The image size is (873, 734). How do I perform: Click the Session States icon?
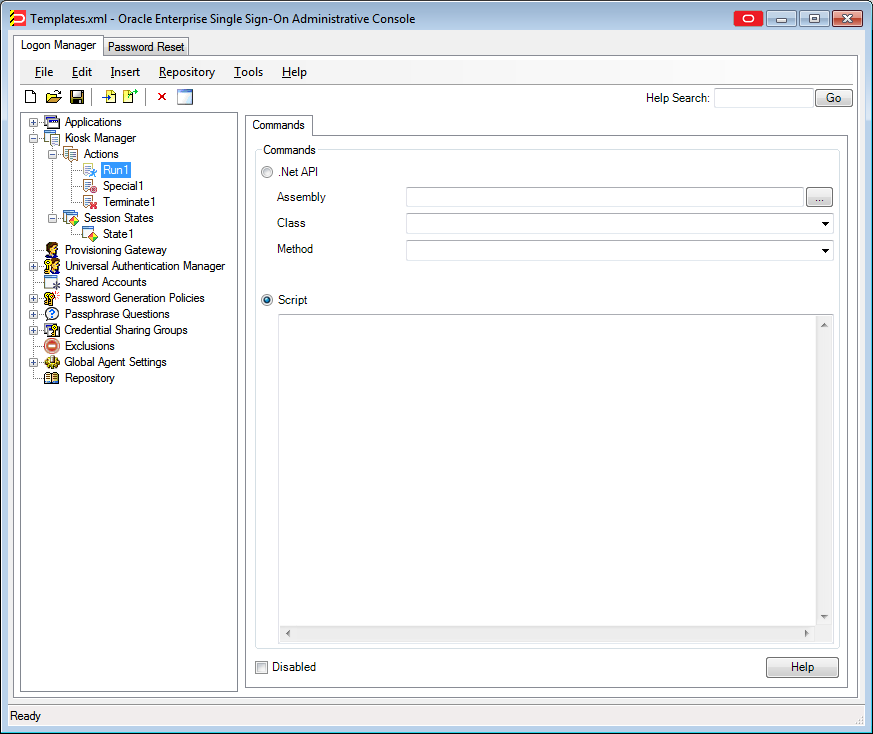tap(71, 218)
